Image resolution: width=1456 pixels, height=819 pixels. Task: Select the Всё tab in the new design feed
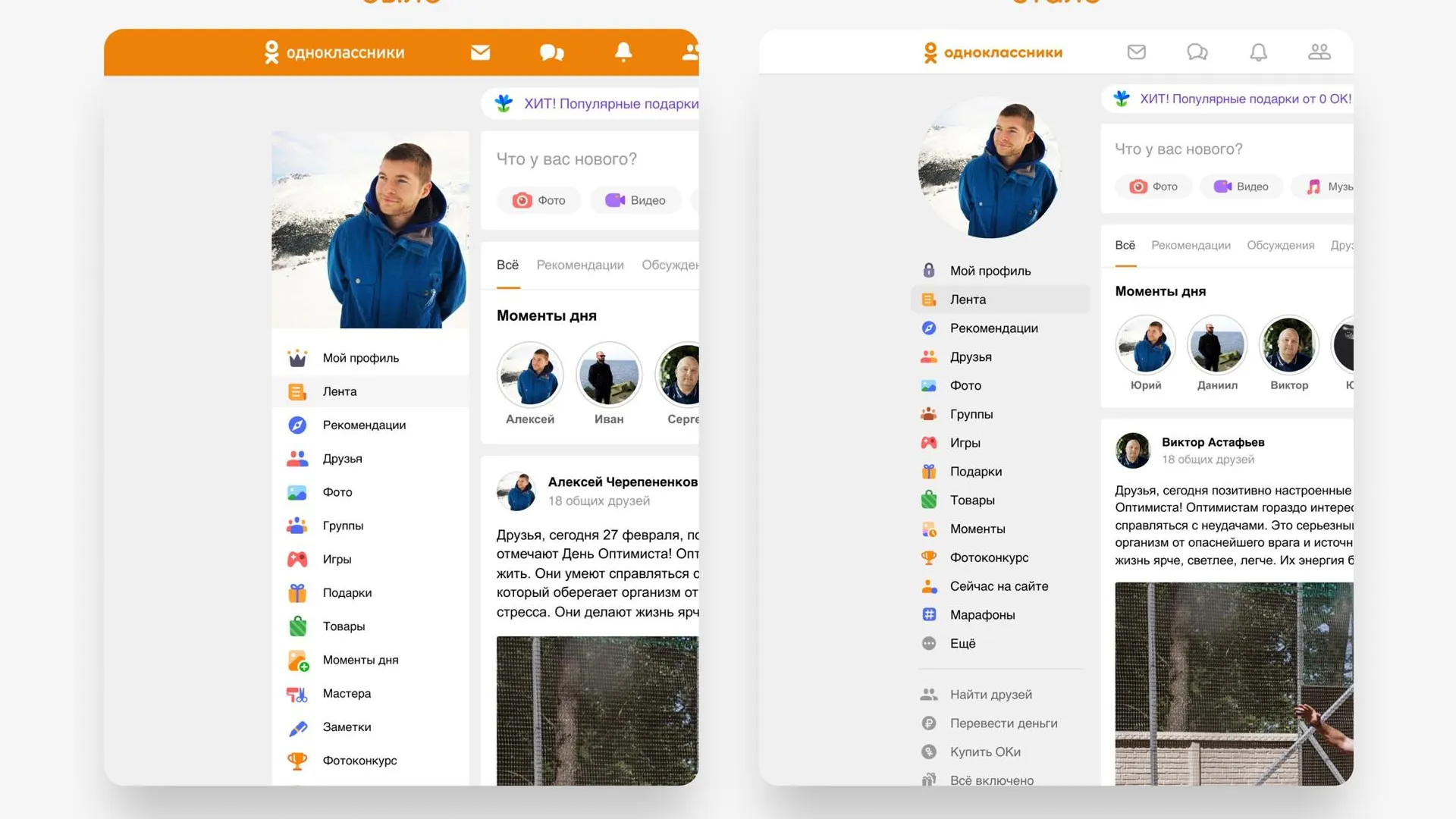(1125, 245)
